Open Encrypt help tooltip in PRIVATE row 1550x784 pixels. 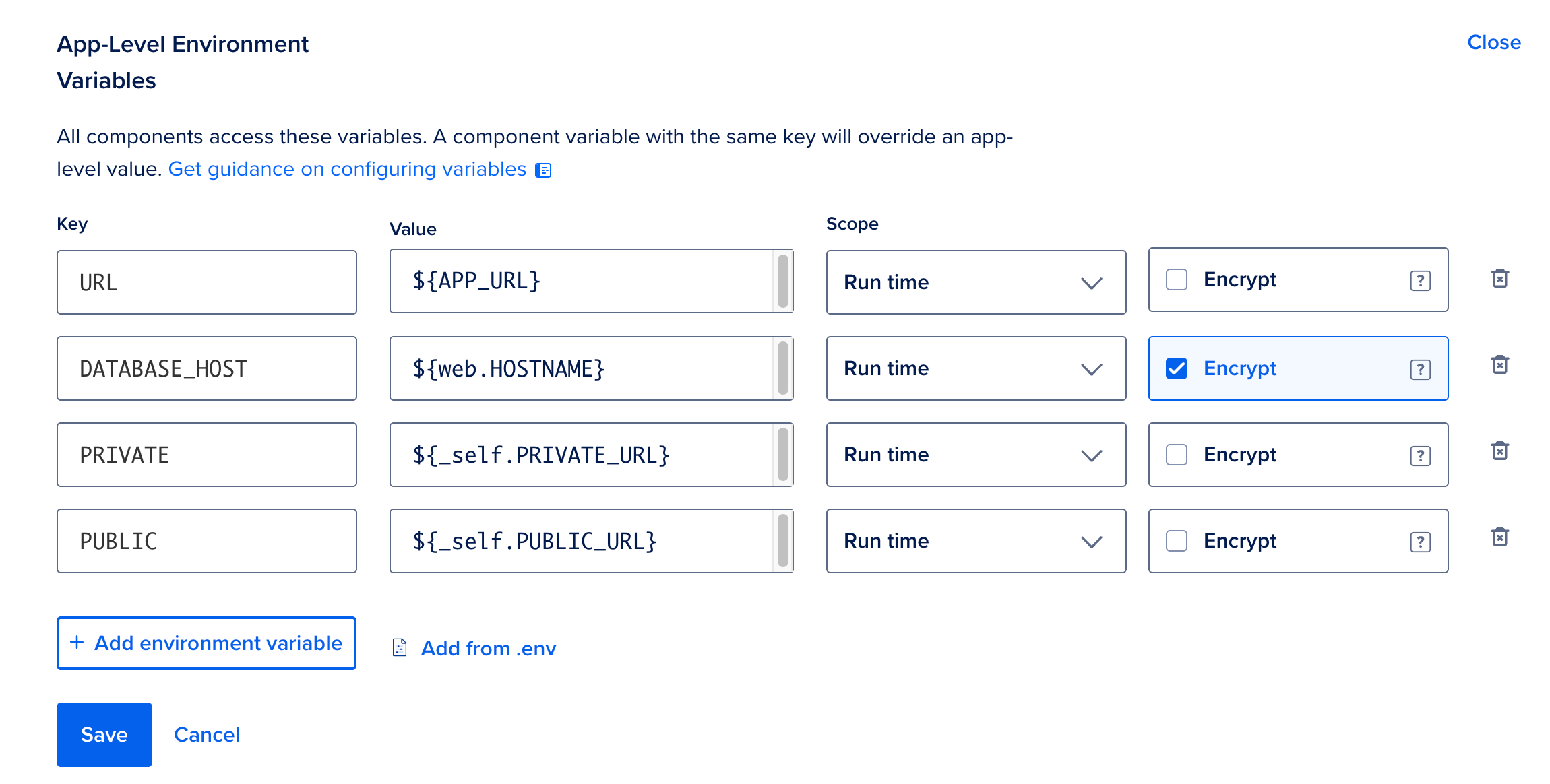point(1420,455)
